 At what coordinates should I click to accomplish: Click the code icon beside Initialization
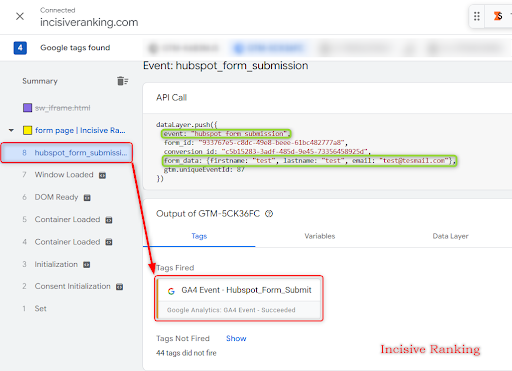click(86, 265)
